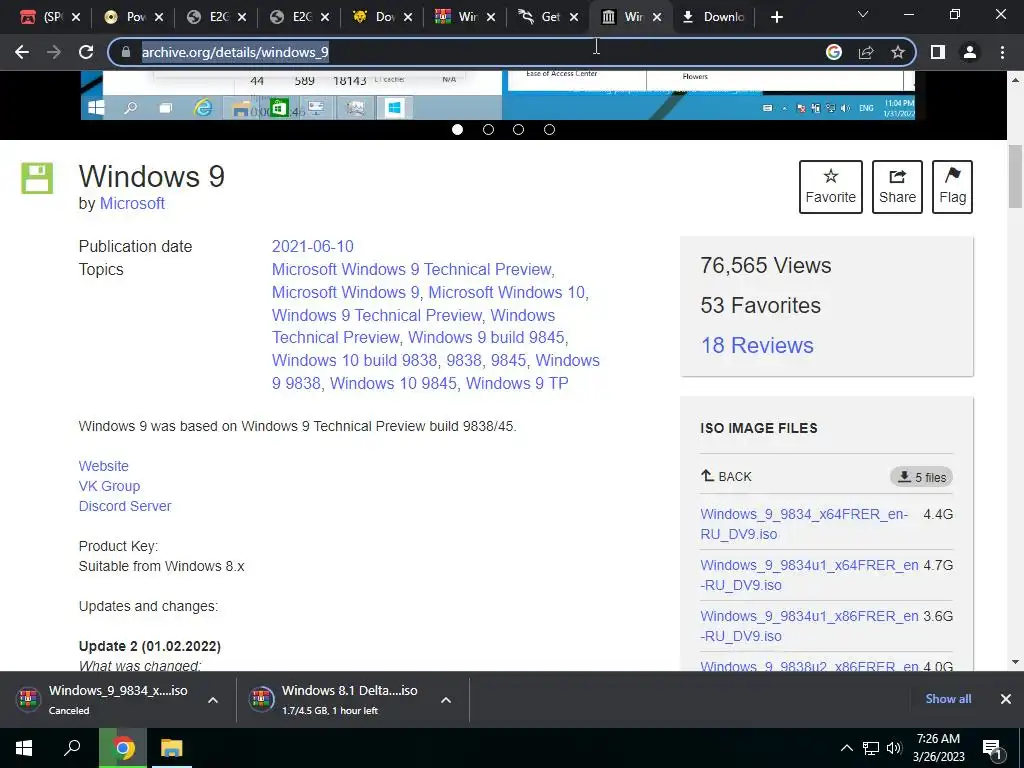The image size is (1024, 768).
Task: Open the 2021-06-10 publication date link
Action: click(x=313, y=246)
